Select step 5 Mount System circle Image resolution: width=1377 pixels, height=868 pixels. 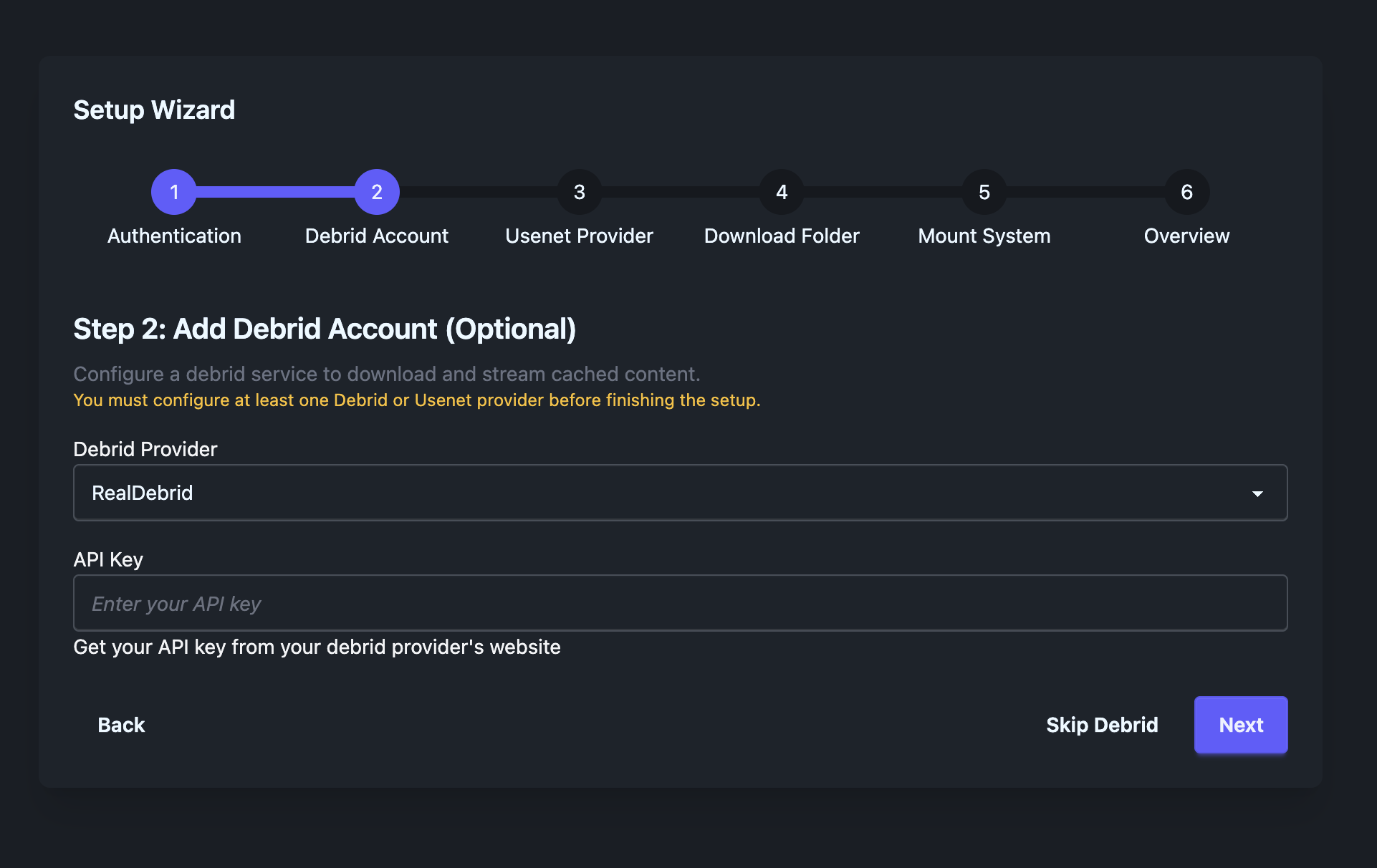(x=983, y=191)
